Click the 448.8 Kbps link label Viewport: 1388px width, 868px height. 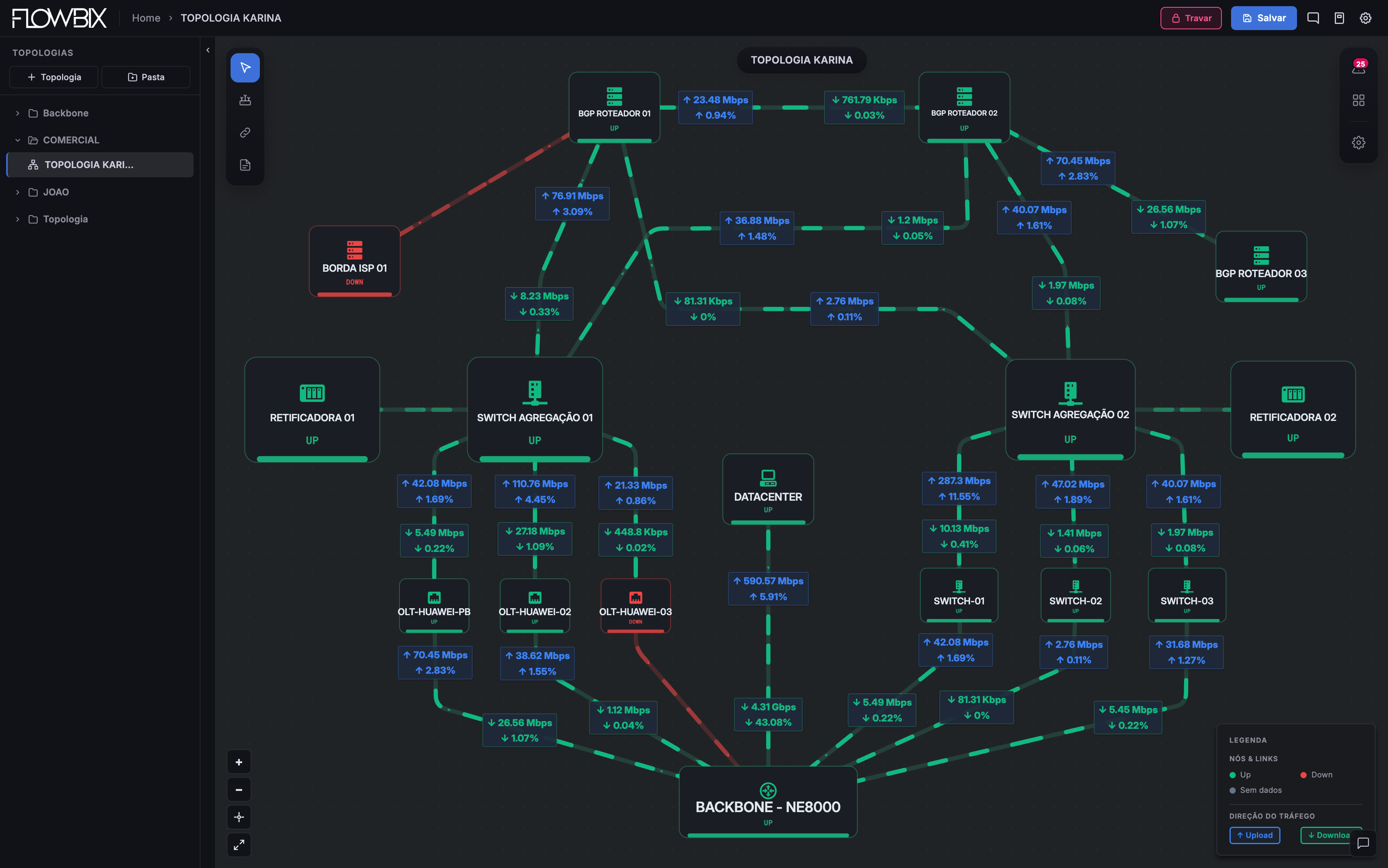tap(636, 540)
